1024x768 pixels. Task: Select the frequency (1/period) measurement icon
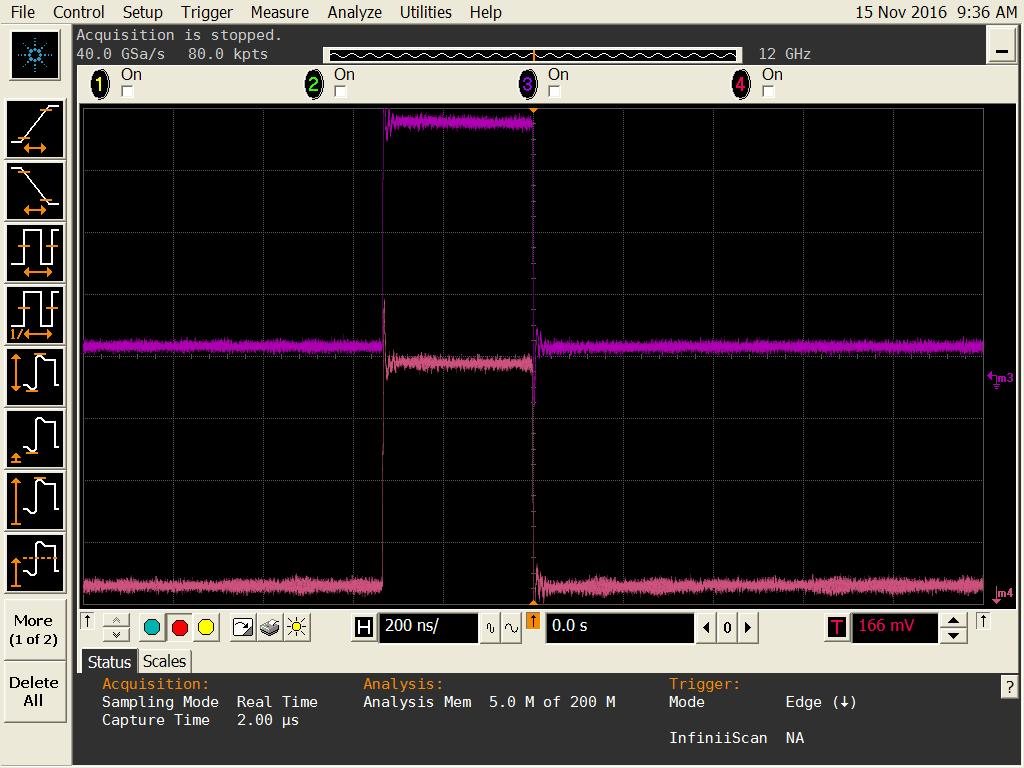[35, 315]
